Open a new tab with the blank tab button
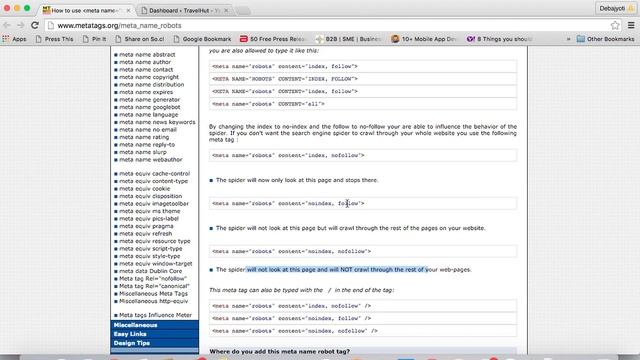This screenshot has width=640, height=360. pos(243,11)
